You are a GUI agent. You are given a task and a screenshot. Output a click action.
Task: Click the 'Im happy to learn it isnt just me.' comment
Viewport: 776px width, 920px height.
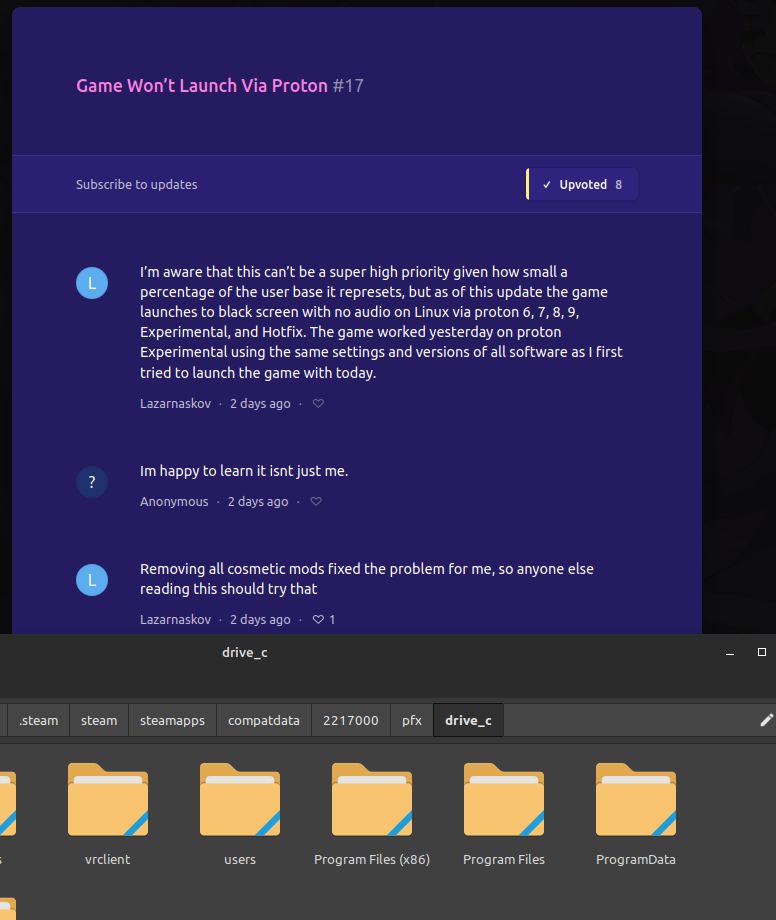(x=244, y=471)
